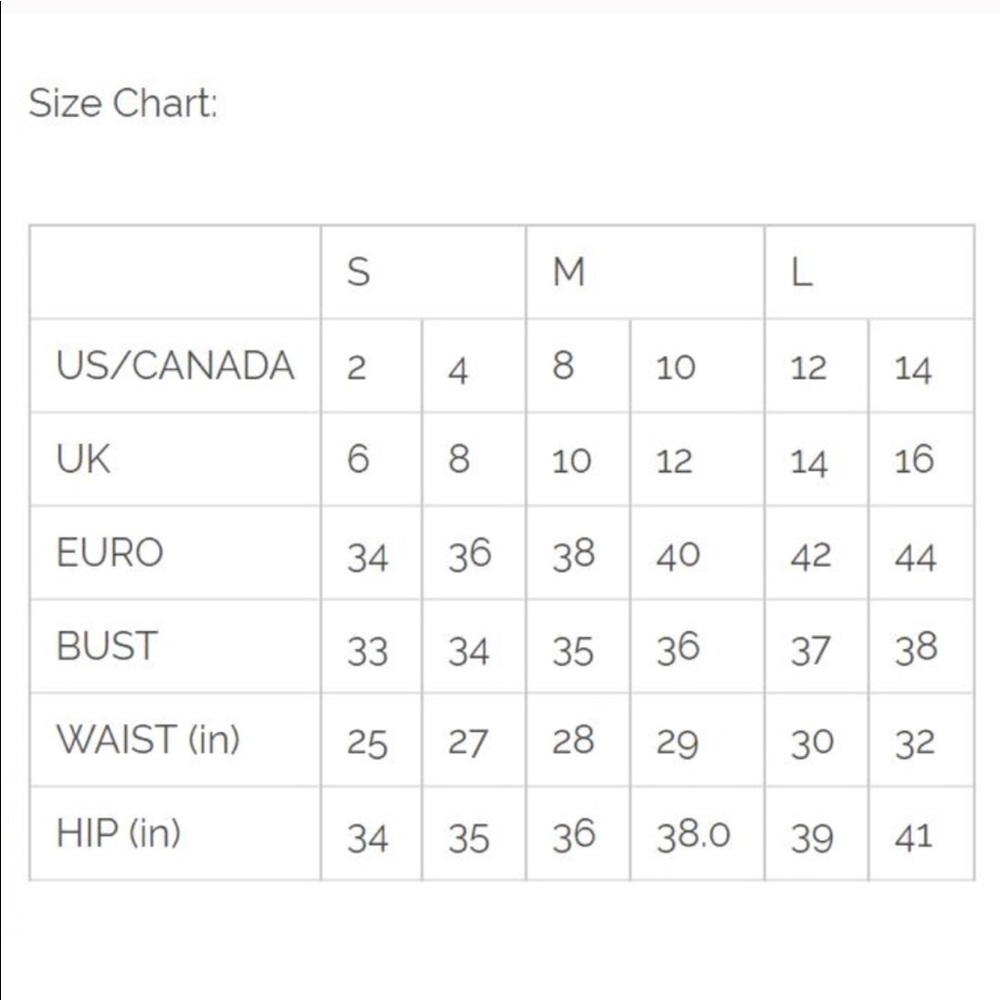Select the UK size 16 cell
This screenshot has width=1000, height=1000.
pyautogui.click(x=914, y=460)
